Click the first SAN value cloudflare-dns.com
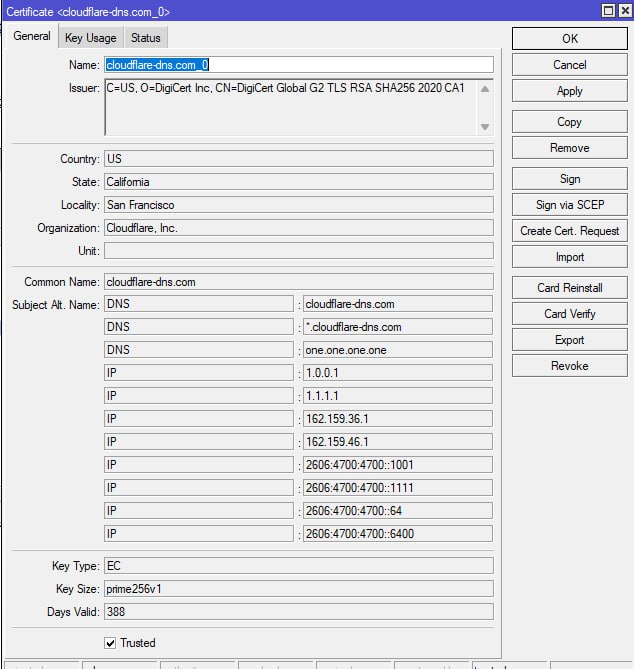Viewport: 634px width, 669px height. (x=398, y=304)
